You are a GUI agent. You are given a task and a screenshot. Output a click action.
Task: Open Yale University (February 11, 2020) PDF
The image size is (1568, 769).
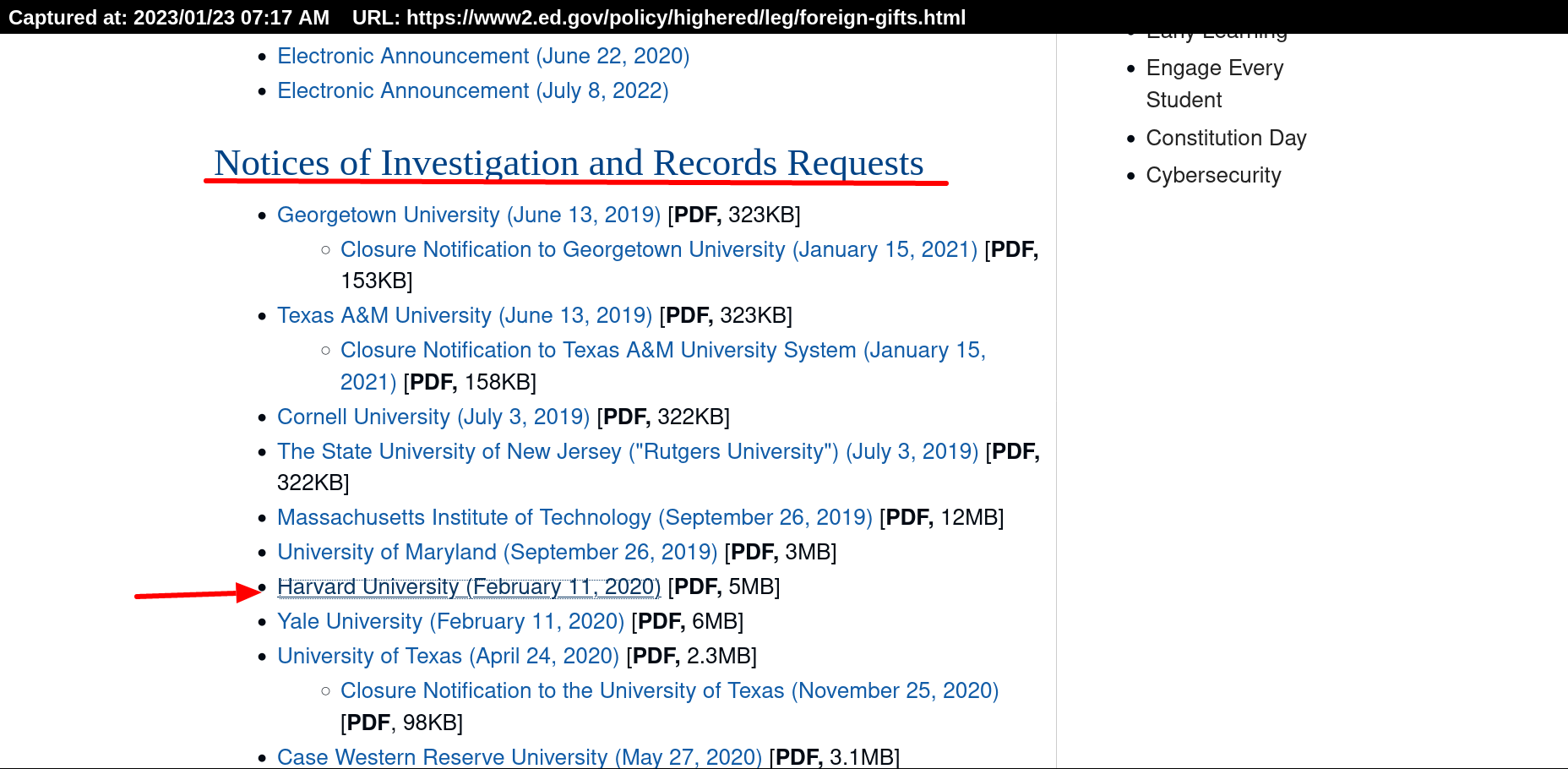[x=450, y=621]
